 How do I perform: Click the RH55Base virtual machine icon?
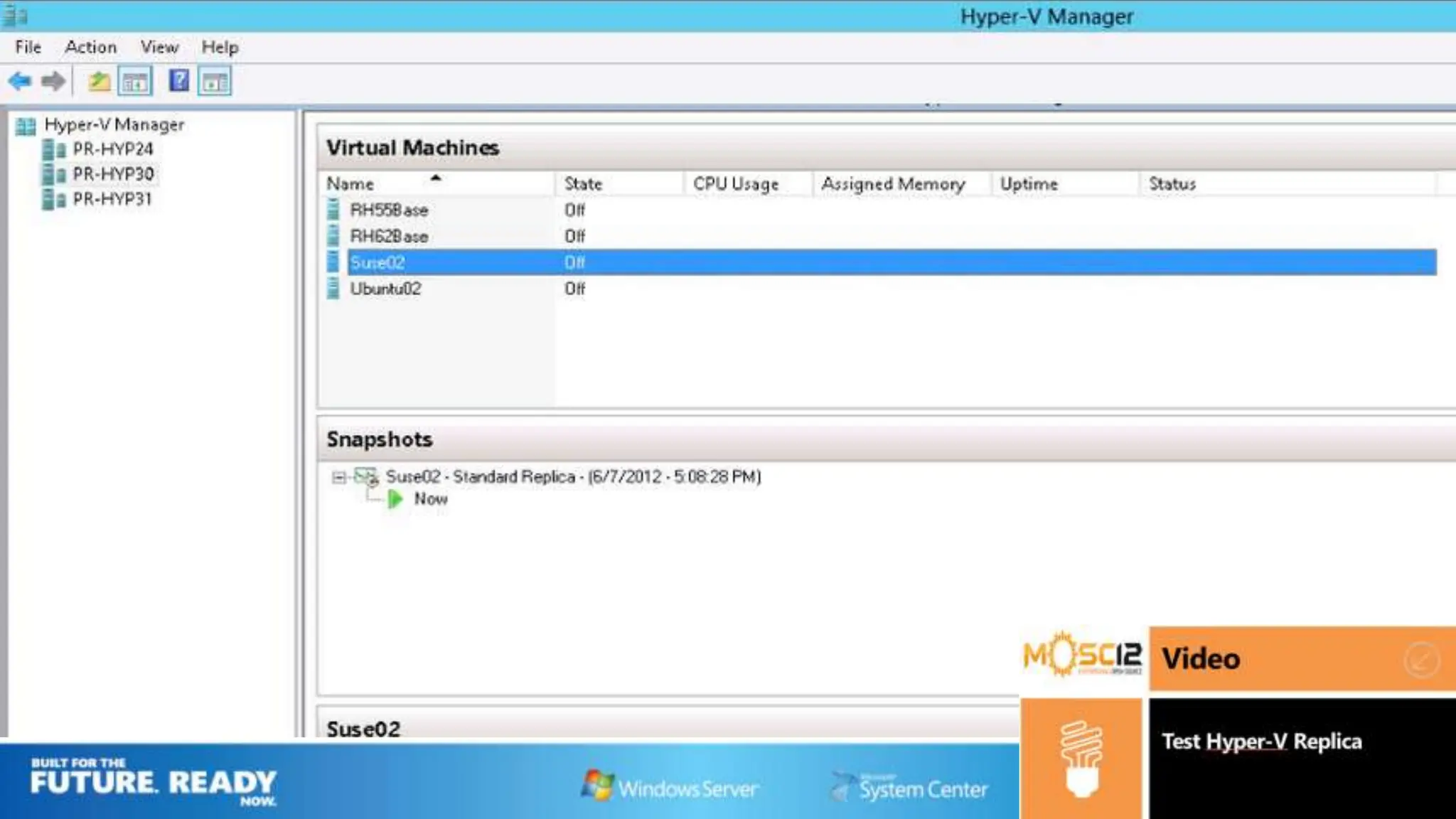tap(333, 210)
